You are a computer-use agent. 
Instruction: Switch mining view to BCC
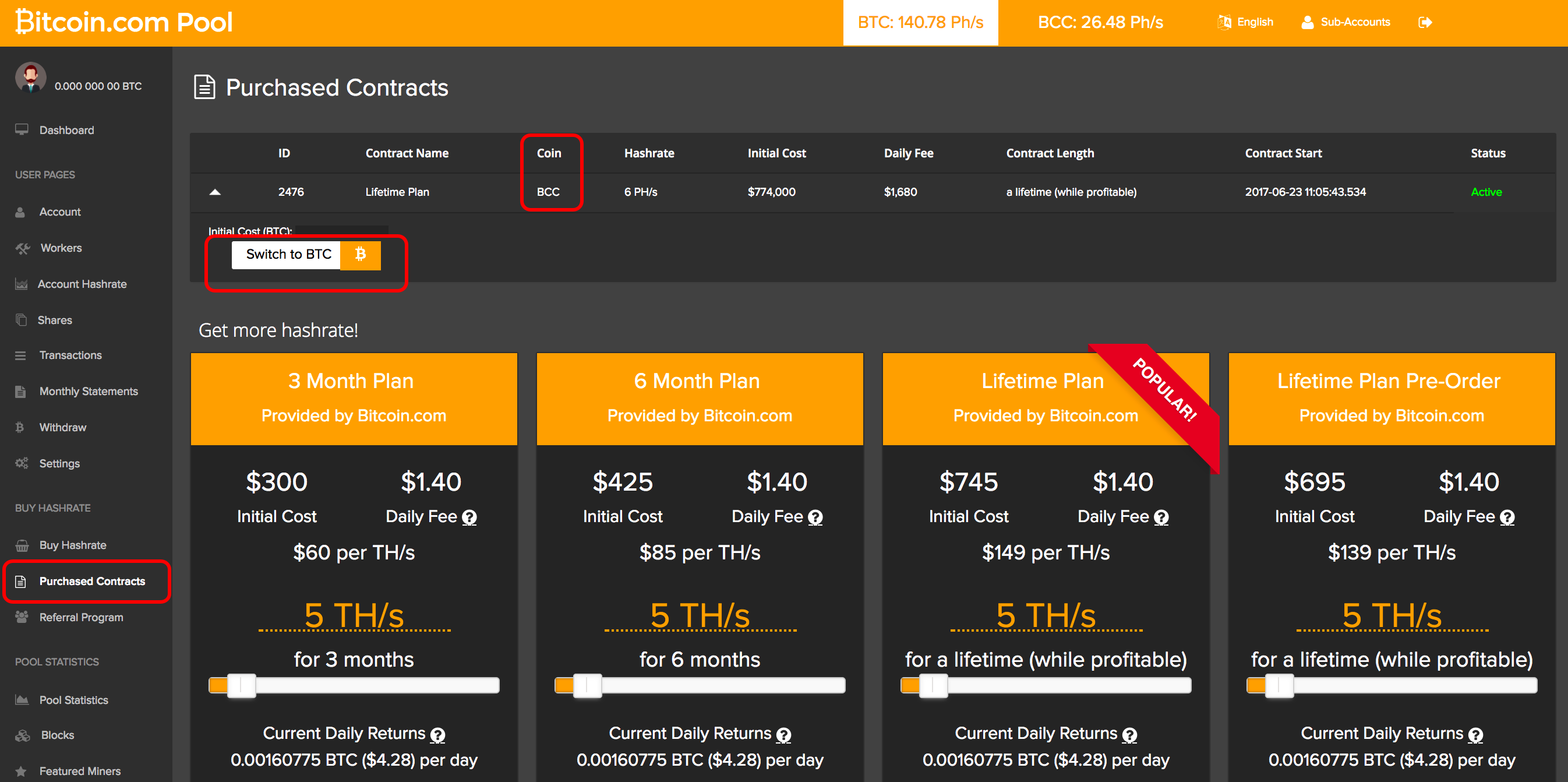pyautogui.click(x=1100, y=22)
